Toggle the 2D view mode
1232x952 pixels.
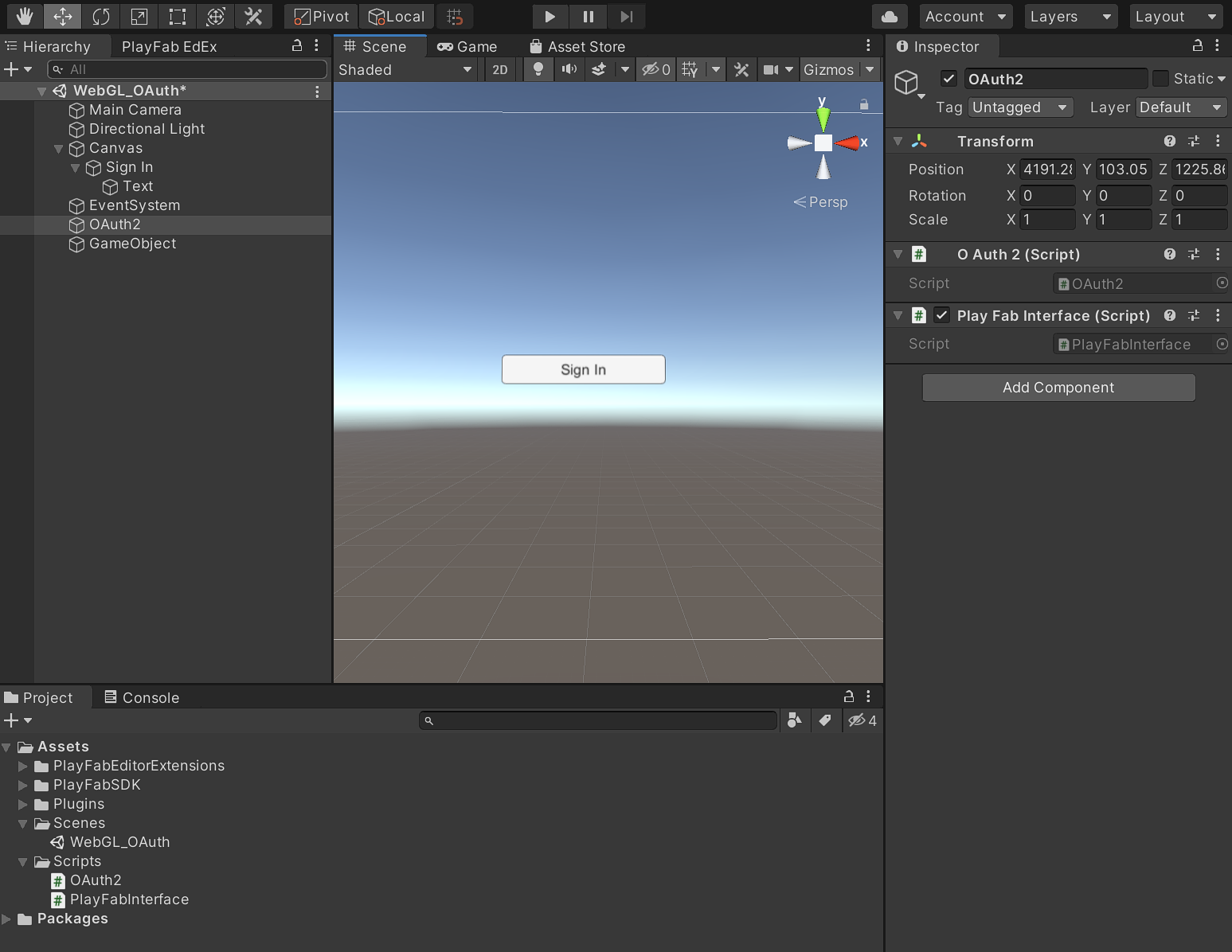pyautogui.click(x=500, y=69)
